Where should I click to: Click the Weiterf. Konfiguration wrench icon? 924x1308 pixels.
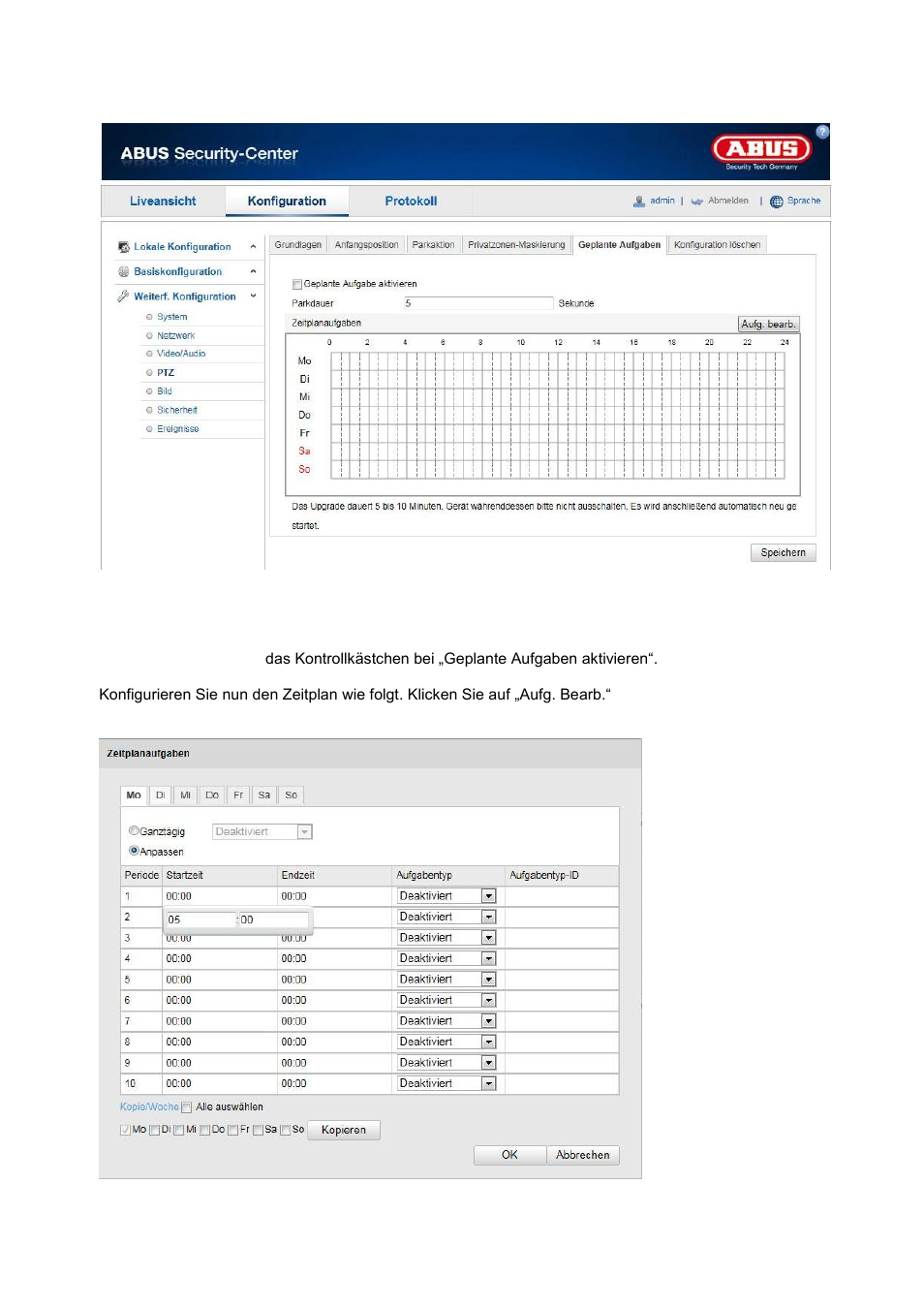[124, 296]
